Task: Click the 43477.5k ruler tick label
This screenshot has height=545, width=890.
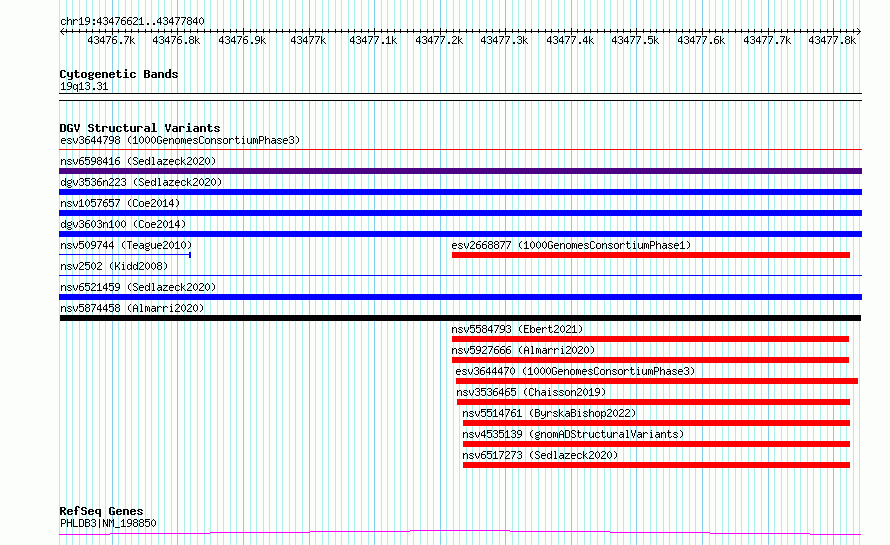Action: coord(635,40)
